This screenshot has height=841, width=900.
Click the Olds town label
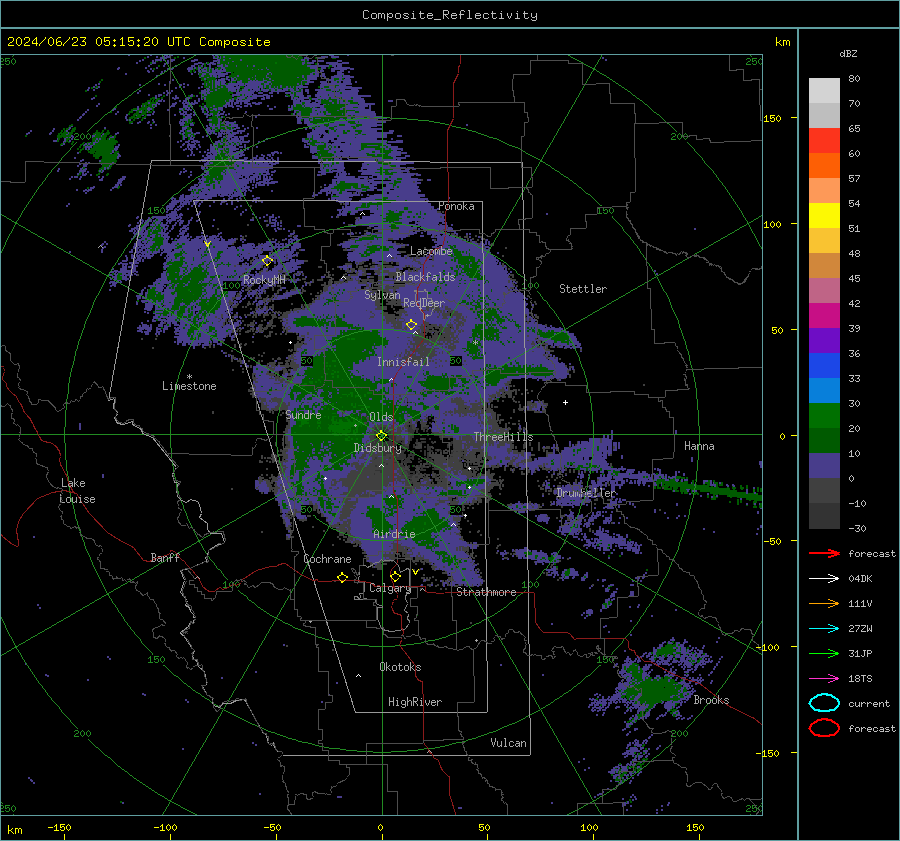coord(381,417)
